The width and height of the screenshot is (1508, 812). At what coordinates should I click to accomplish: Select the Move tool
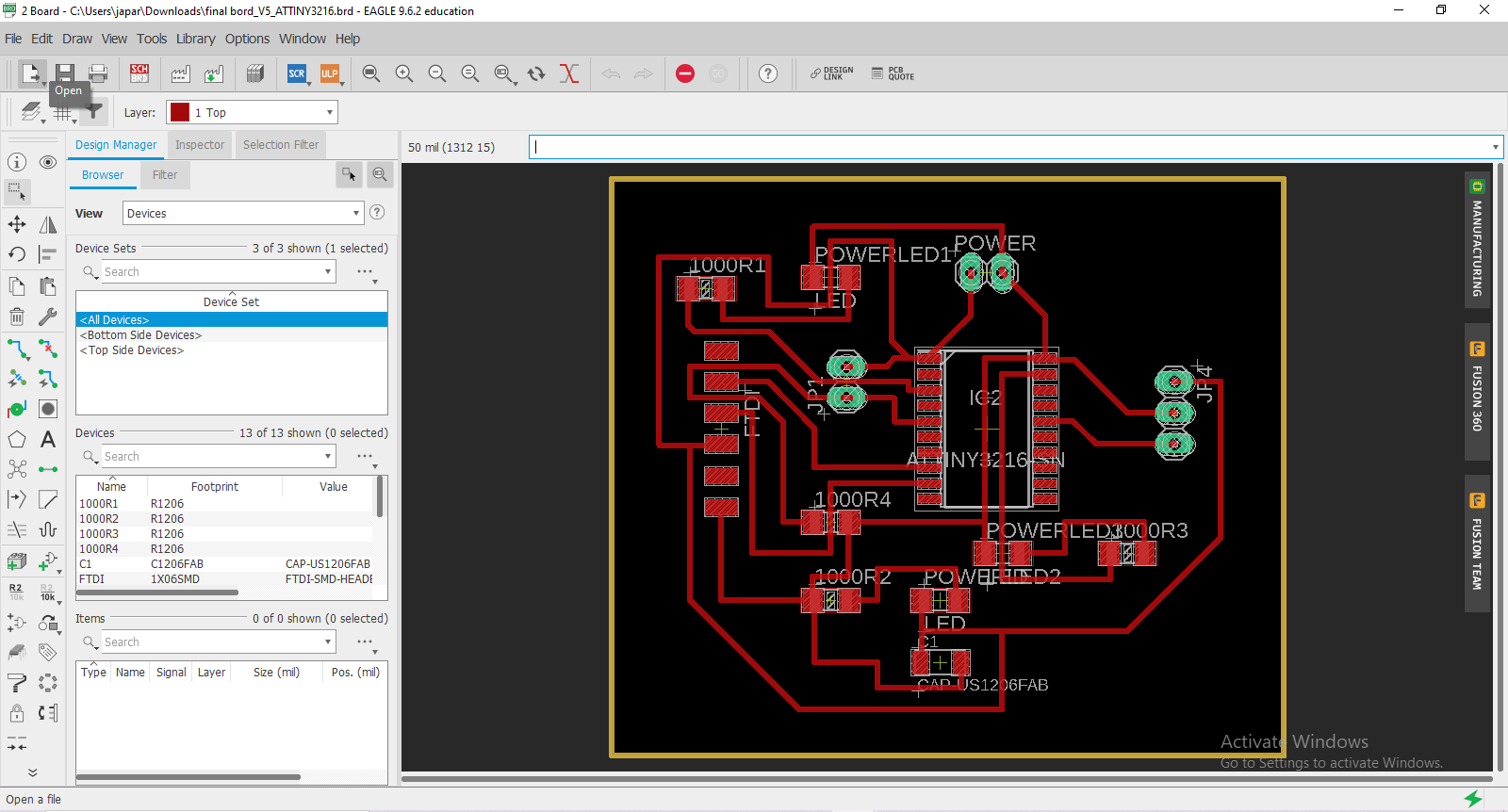pyautogui.click(x=17, y=224)
